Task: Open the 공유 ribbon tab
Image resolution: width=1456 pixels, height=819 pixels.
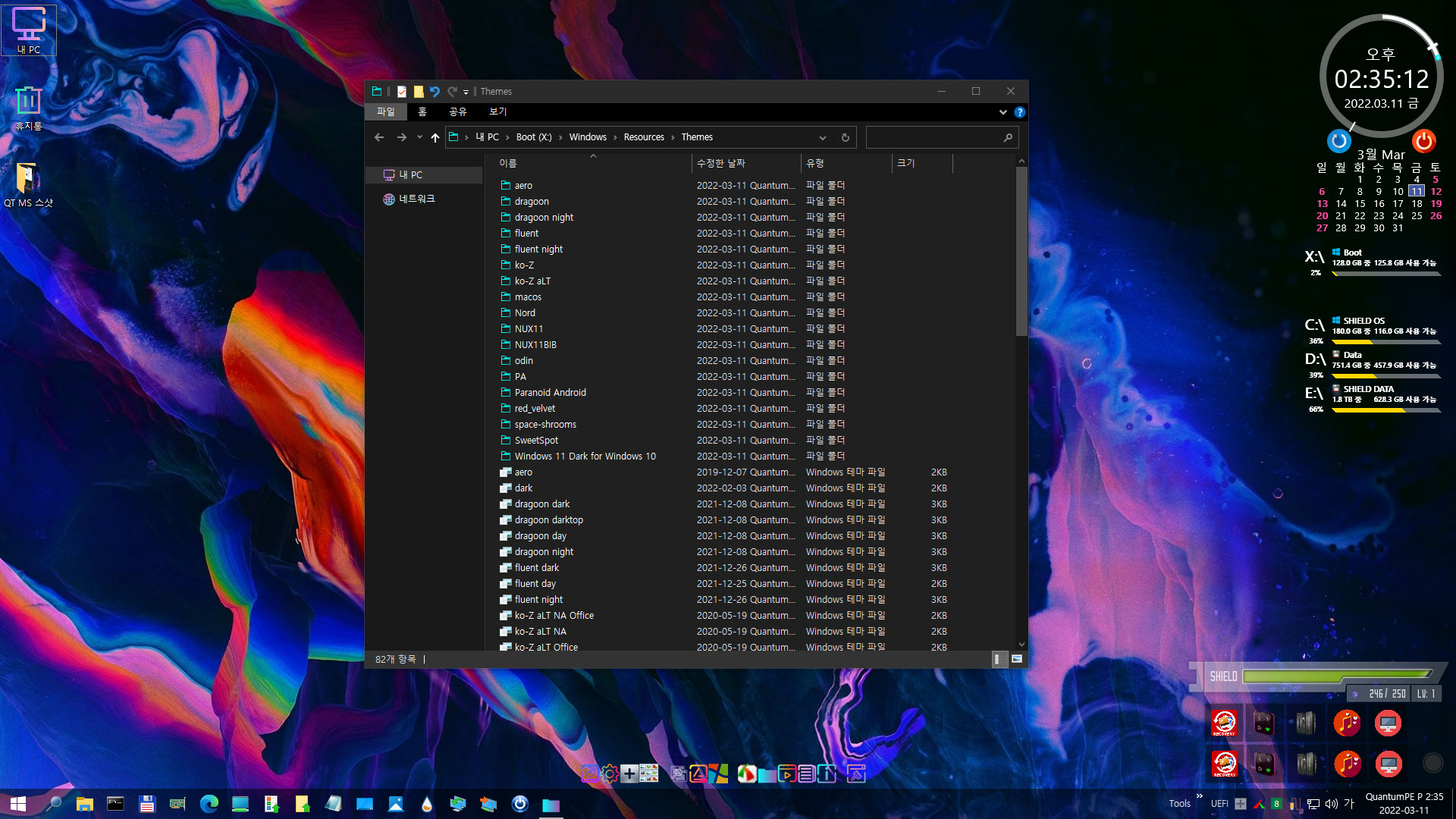Action: (x=458, y=112)
